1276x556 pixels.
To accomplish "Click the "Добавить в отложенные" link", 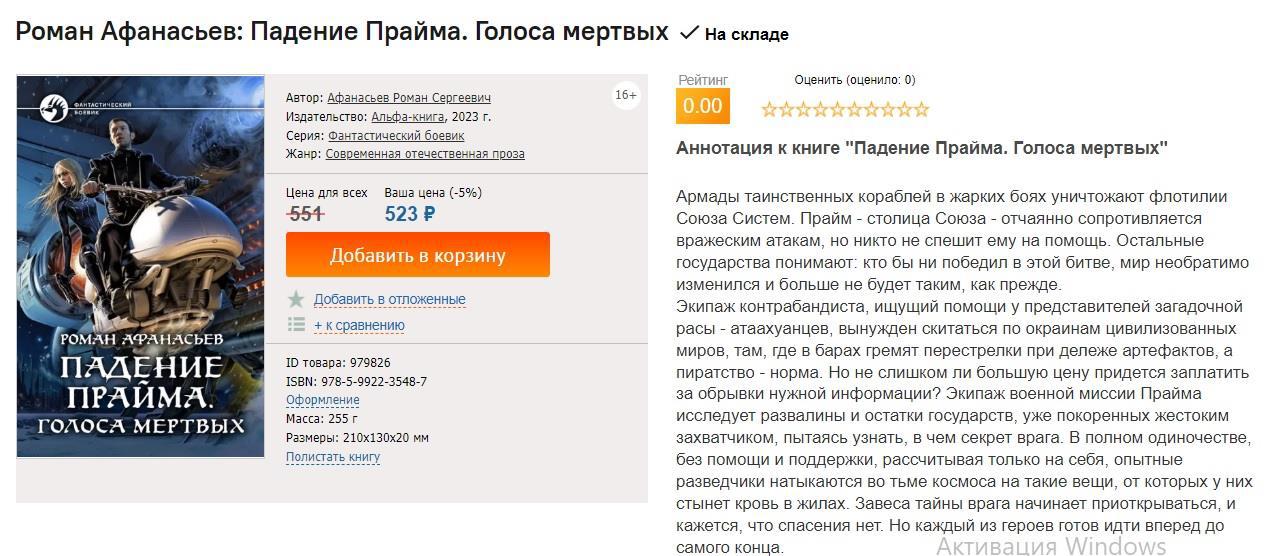I will click(x=389, y=299).
